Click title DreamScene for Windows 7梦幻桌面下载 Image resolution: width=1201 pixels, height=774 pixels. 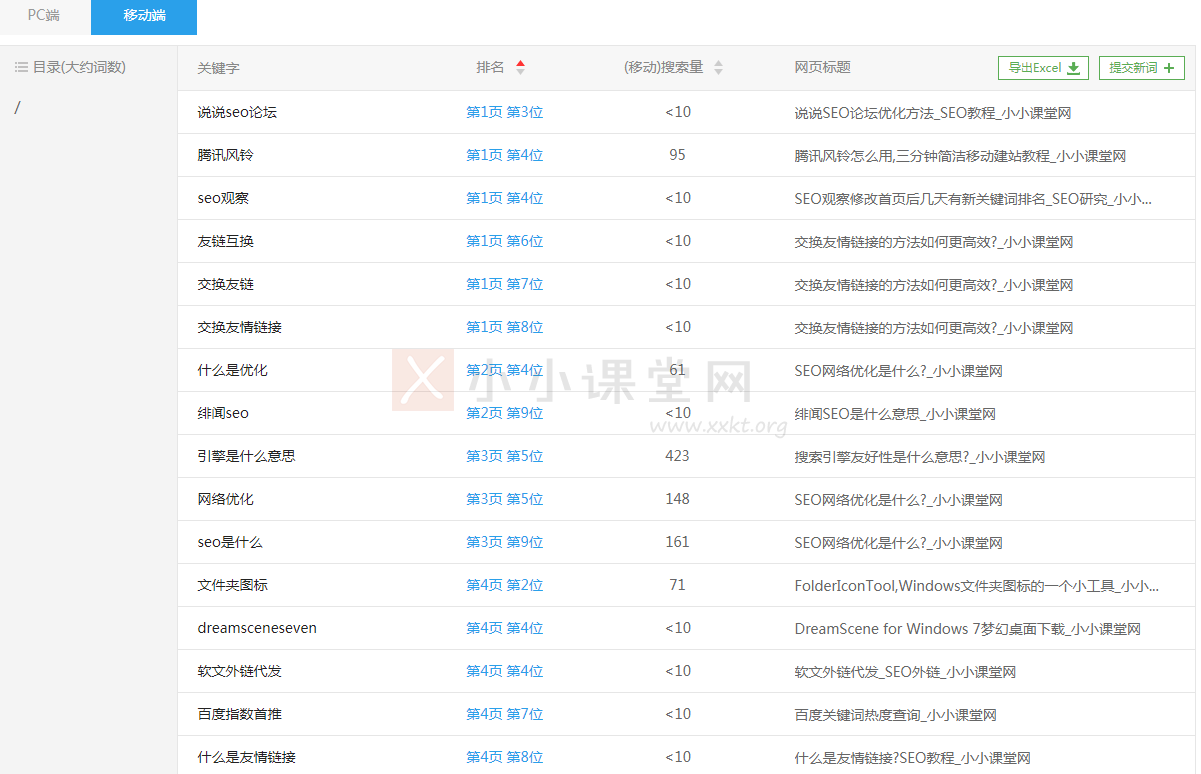pos(967,630)
